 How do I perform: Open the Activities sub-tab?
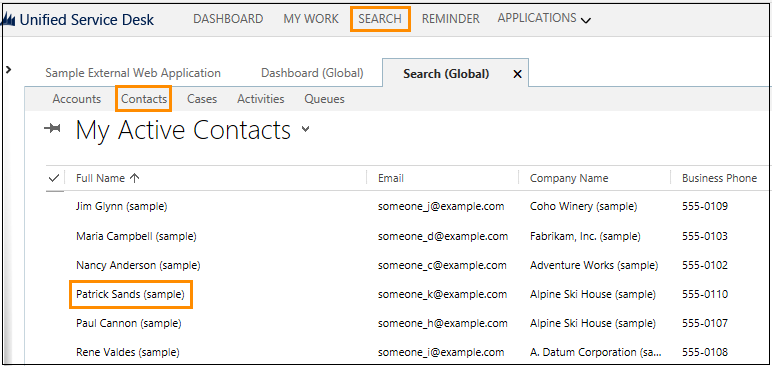[x=260, y=99]
